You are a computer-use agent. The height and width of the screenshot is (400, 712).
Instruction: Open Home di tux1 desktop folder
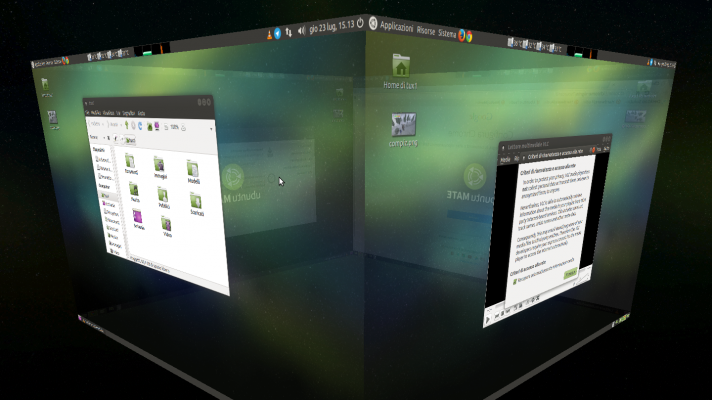[400, 71]
